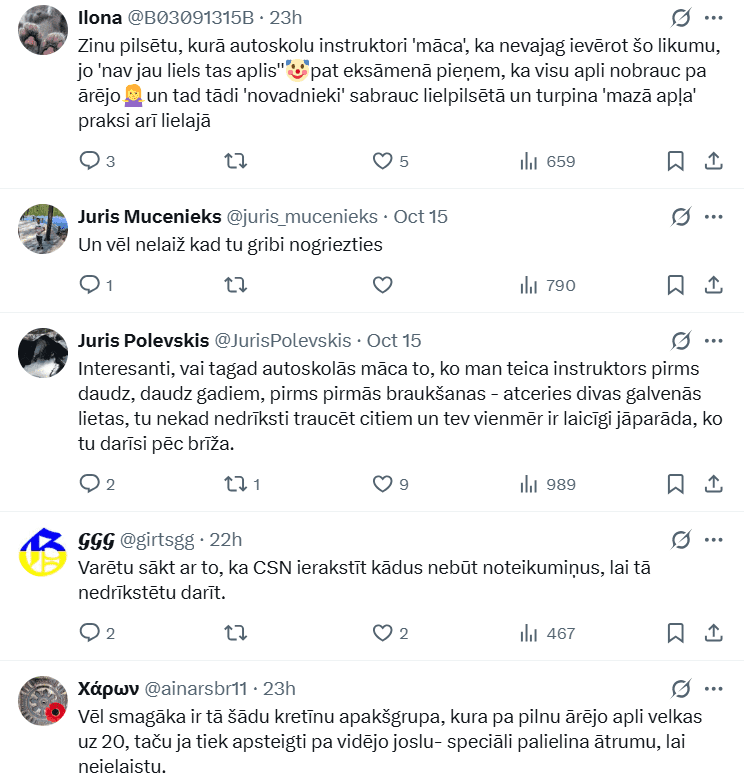
Task: Open more menu on Juris Mucenieks' tweet
Action: tap(714, 216)
